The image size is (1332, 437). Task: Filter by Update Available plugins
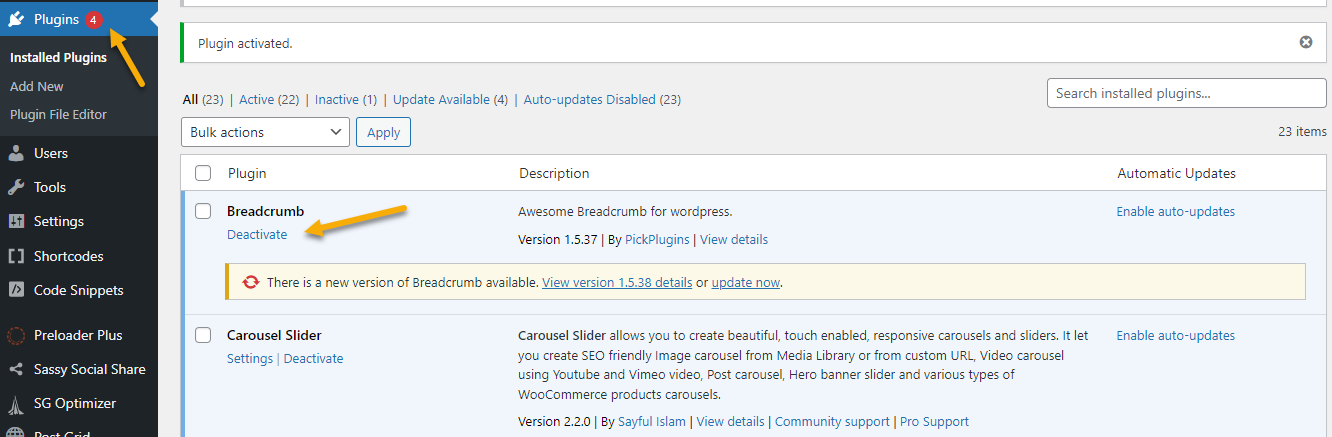pos(441,99)
